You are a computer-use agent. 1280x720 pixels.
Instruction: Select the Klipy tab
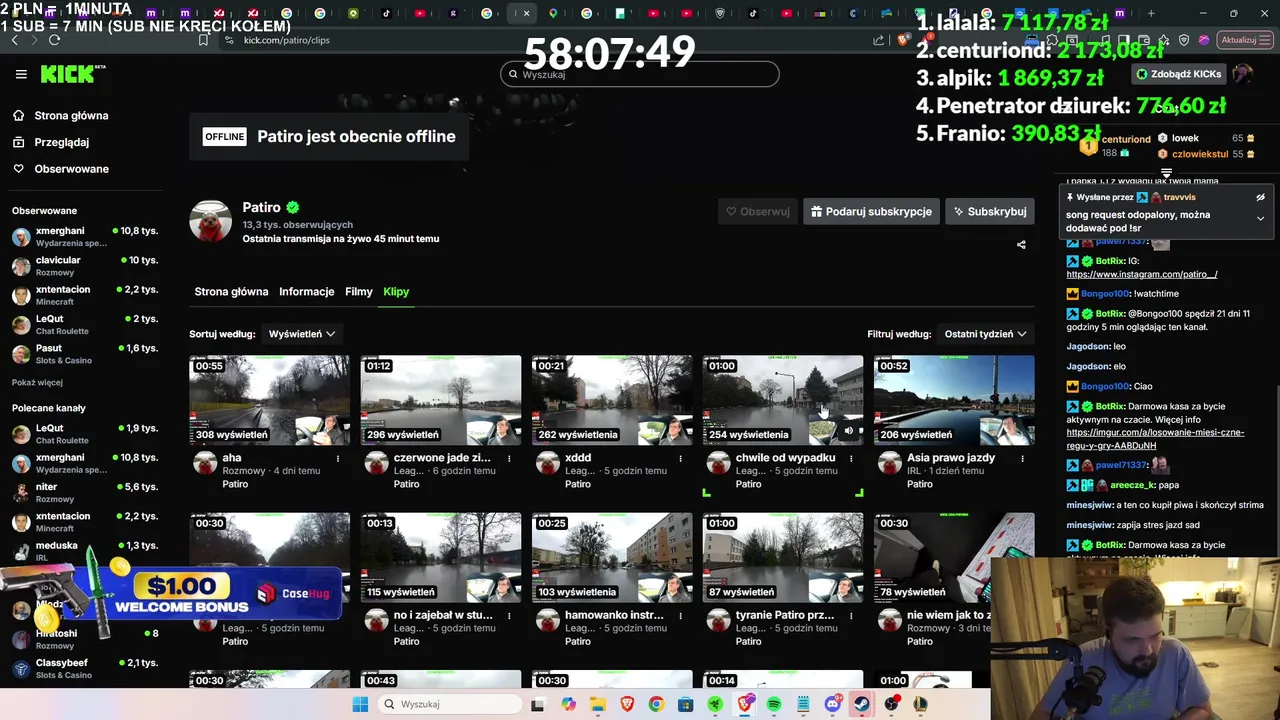396,292
